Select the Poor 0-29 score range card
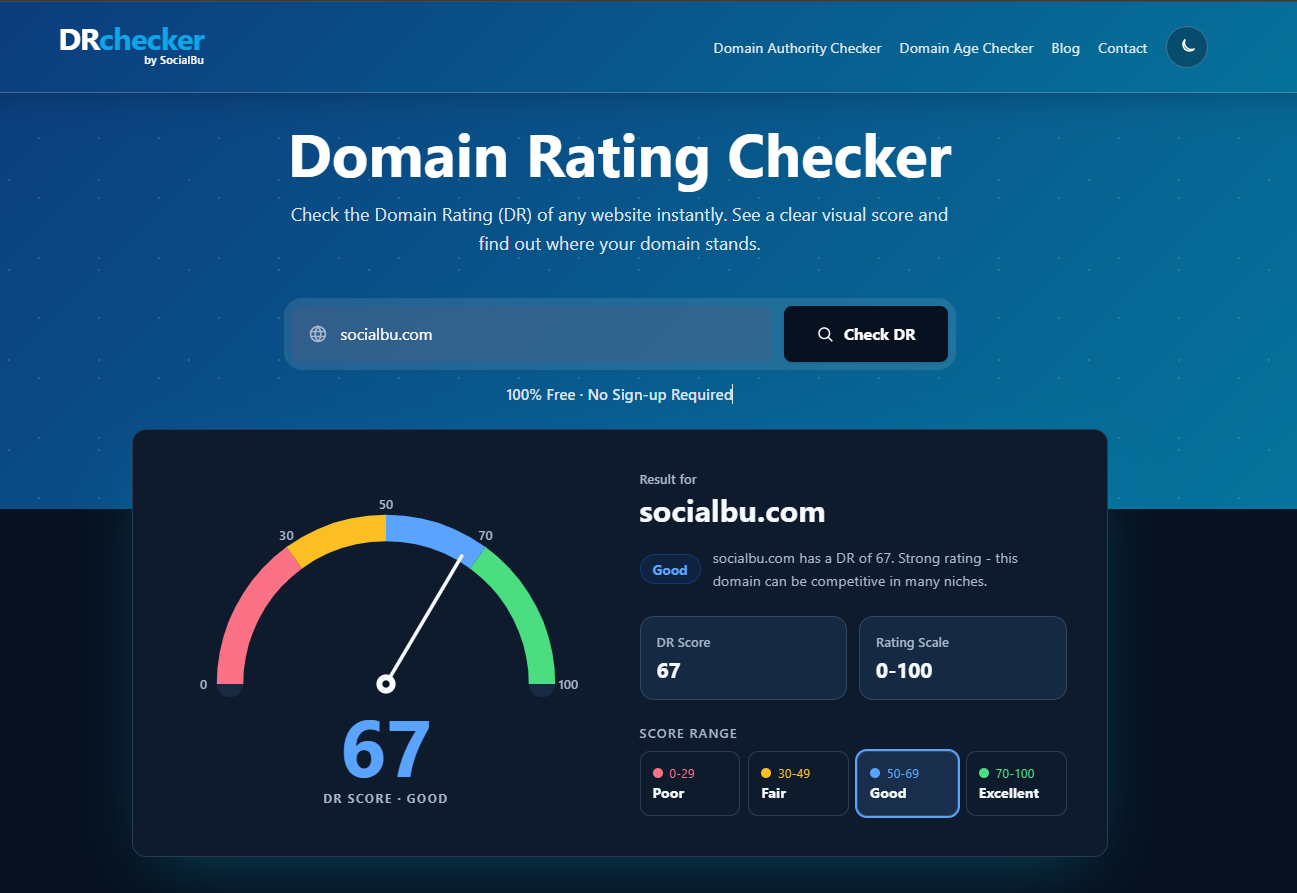Viewport: 1297px width, 893px height. click(x=690, y=783)
